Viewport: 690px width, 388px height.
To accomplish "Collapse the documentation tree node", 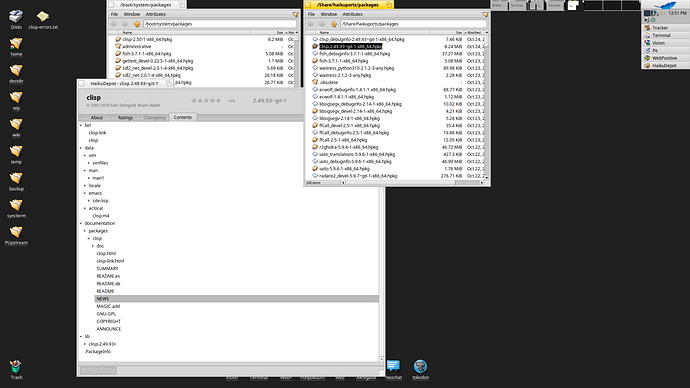I will coord(81,223).
